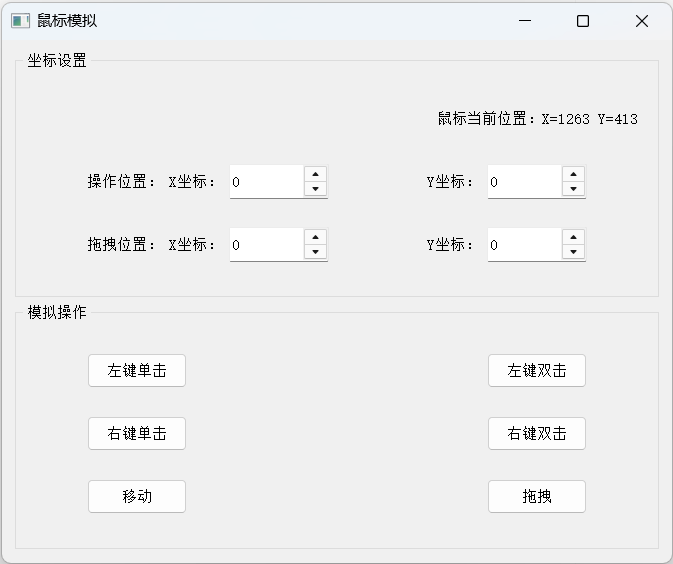Decrease the 操作位置 Y坐标 value
This screenshot has width=673, height=564.
[x=573, y=189]
